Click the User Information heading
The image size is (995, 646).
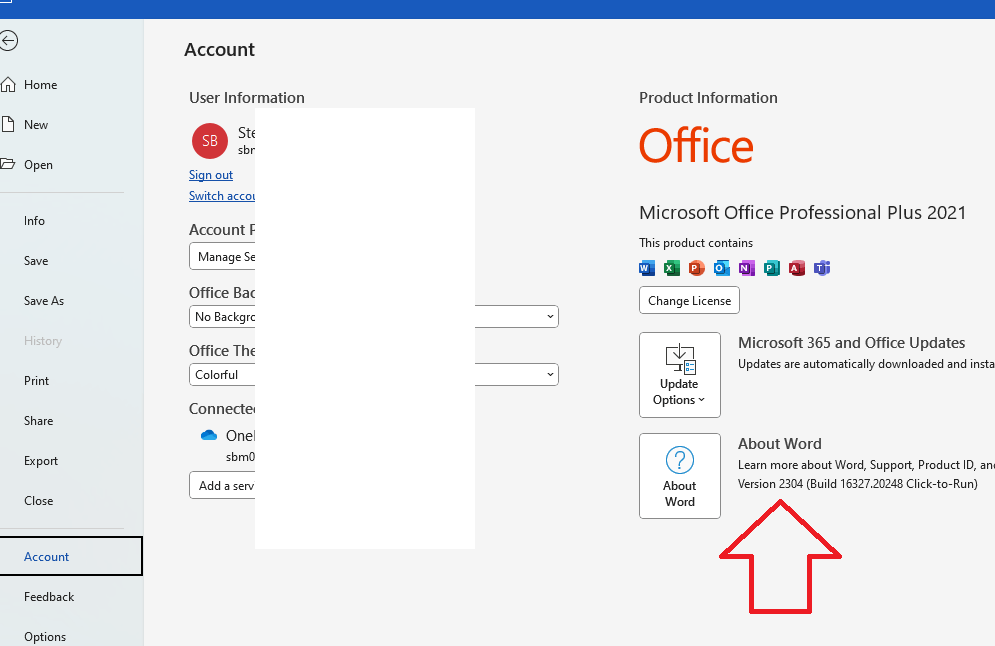247,98
